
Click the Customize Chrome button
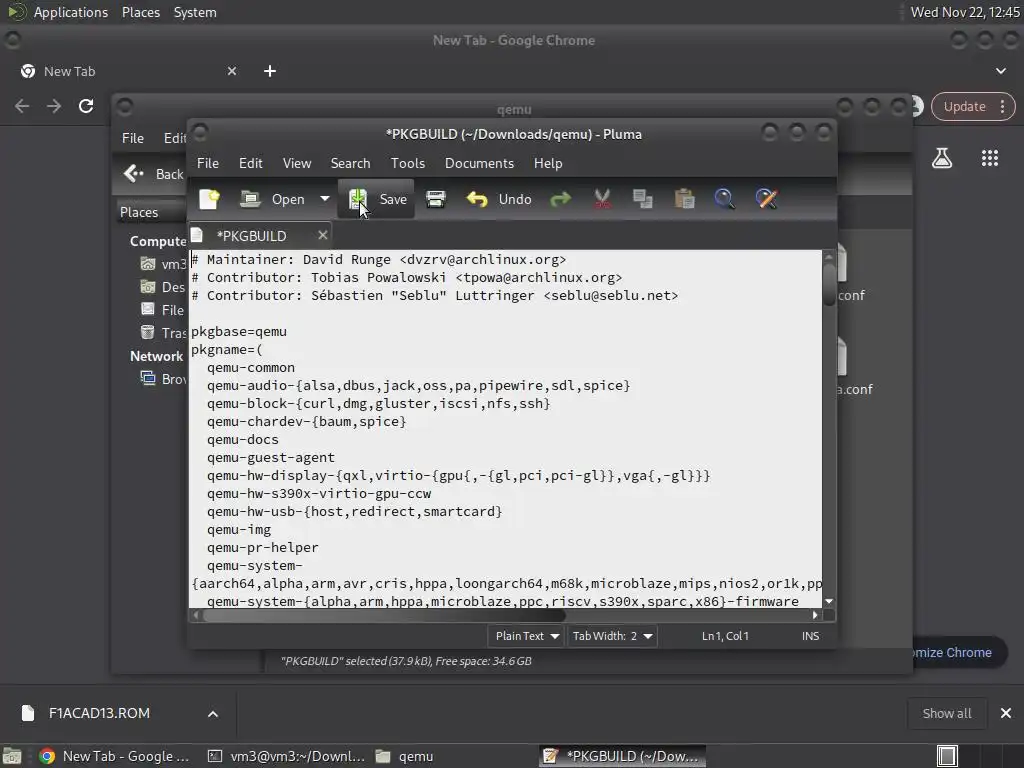point(959,652)
